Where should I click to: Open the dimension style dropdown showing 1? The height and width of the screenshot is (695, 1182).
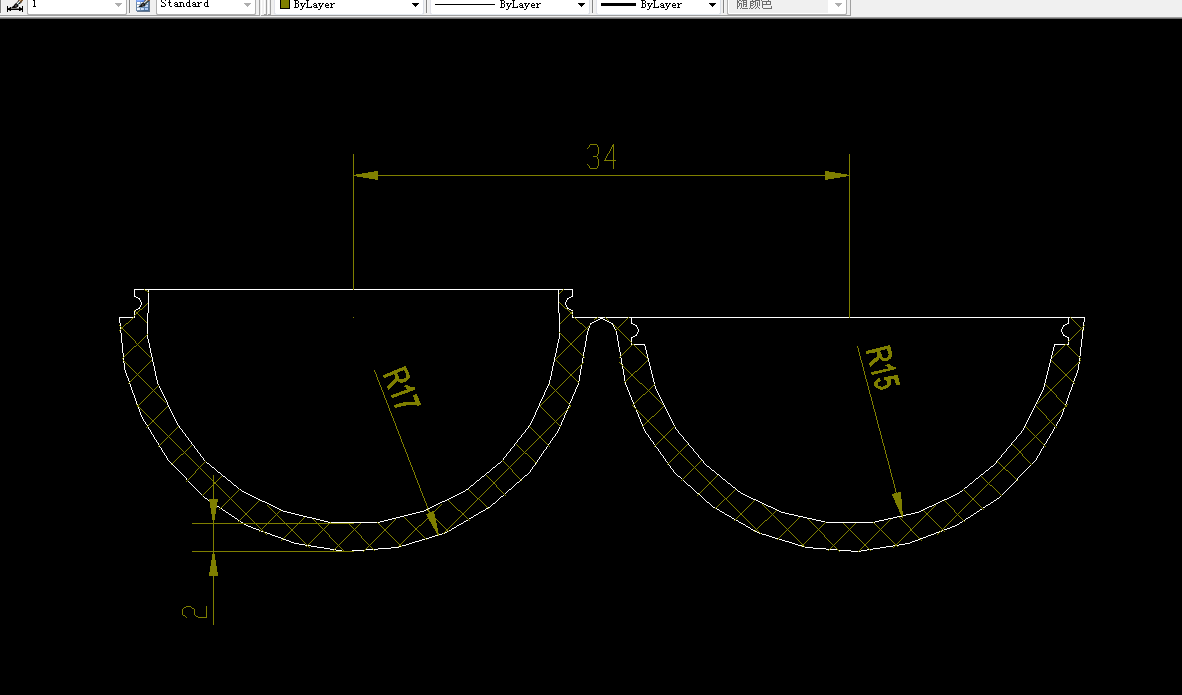point(77,5)
